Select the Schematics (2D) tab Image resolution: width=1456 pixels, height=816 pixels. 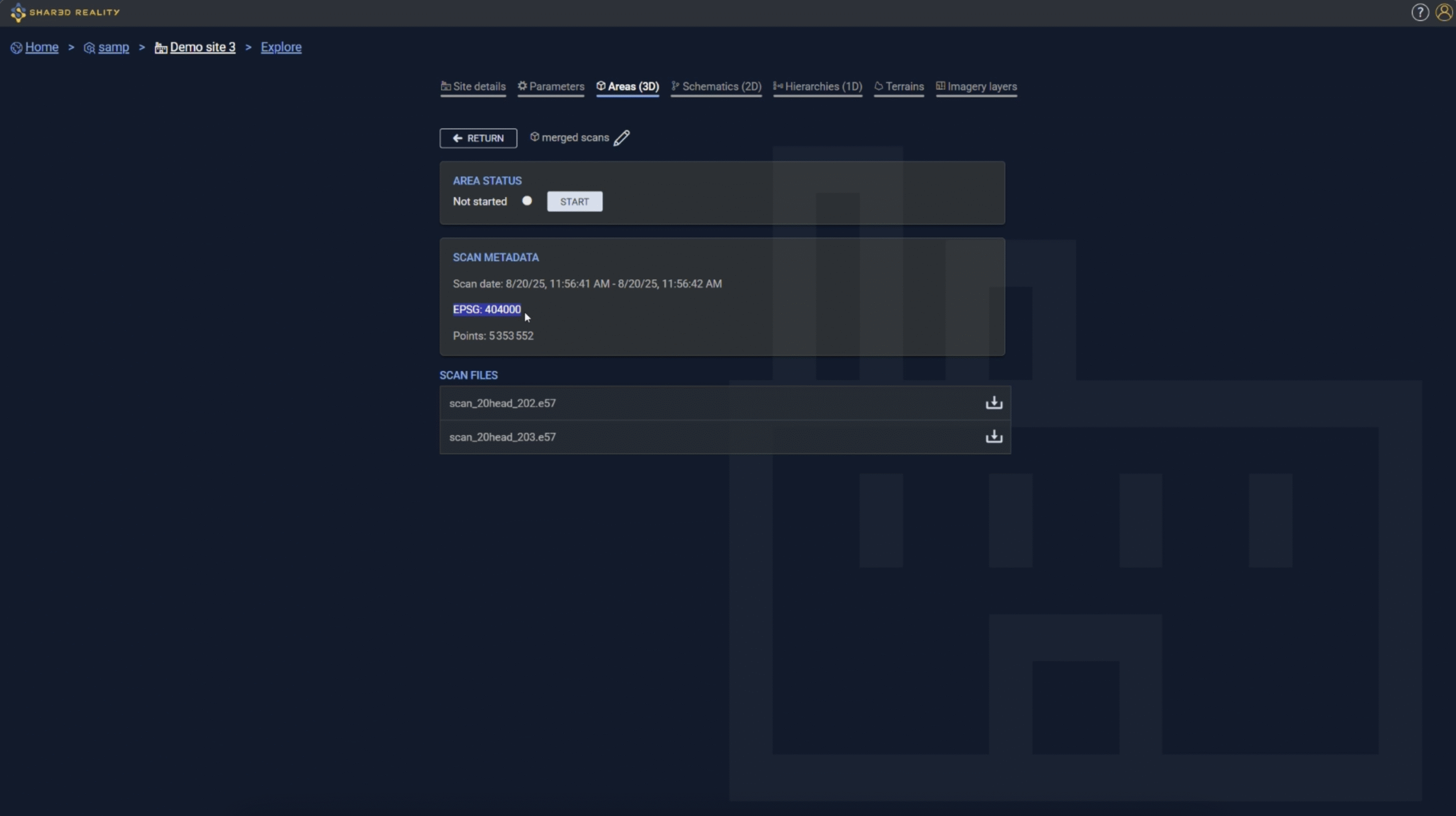716,86
